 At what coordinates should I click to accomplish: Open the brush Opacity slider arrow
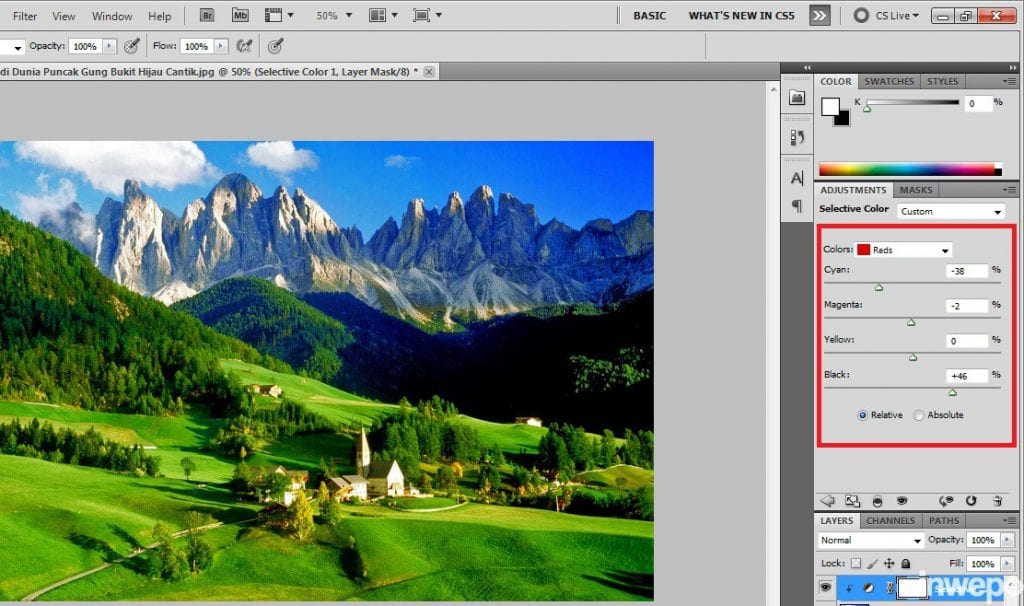point(110,46)
